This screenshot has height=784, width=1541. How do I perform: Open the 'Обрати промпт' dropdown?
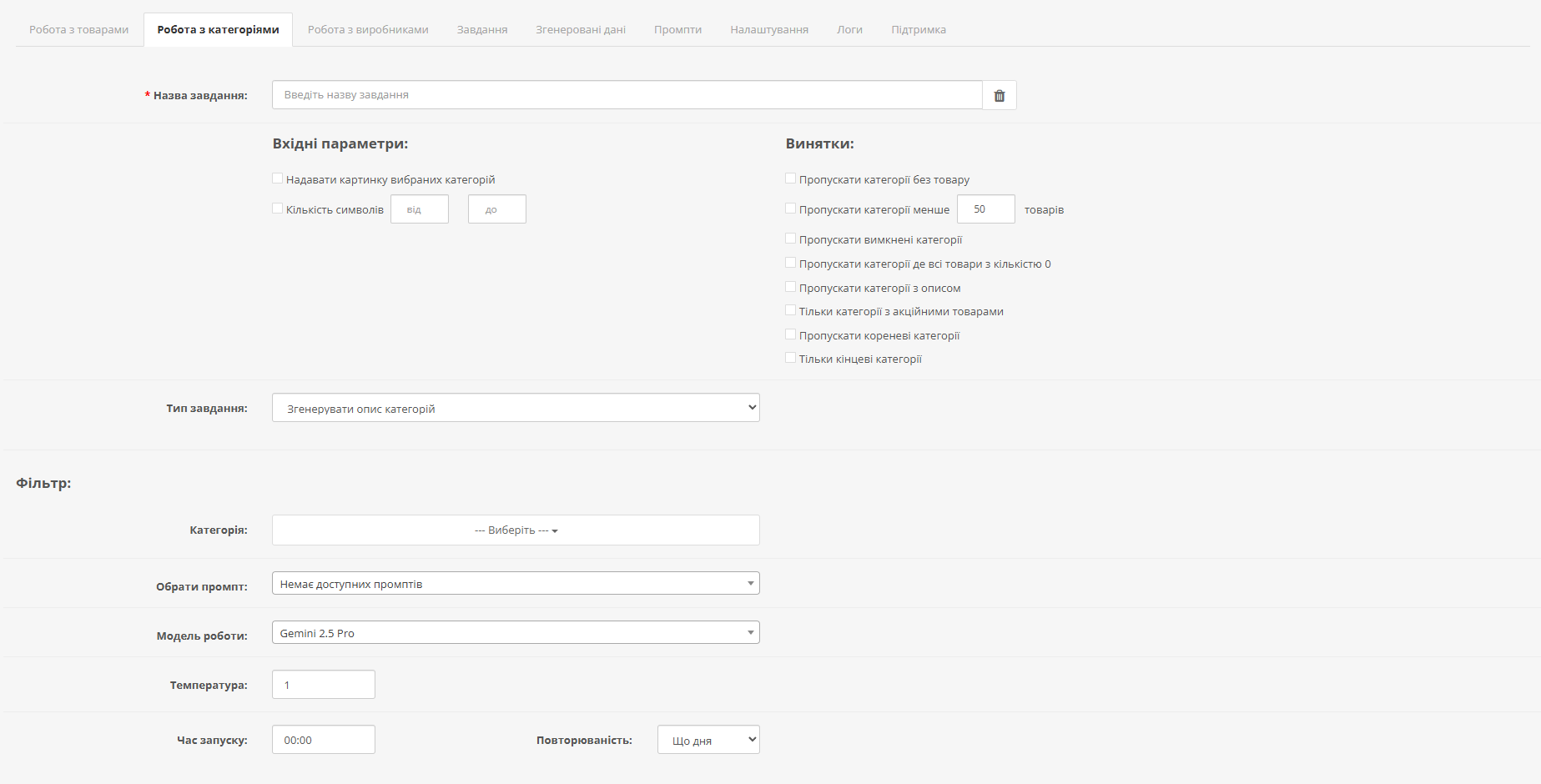[516, 584]
